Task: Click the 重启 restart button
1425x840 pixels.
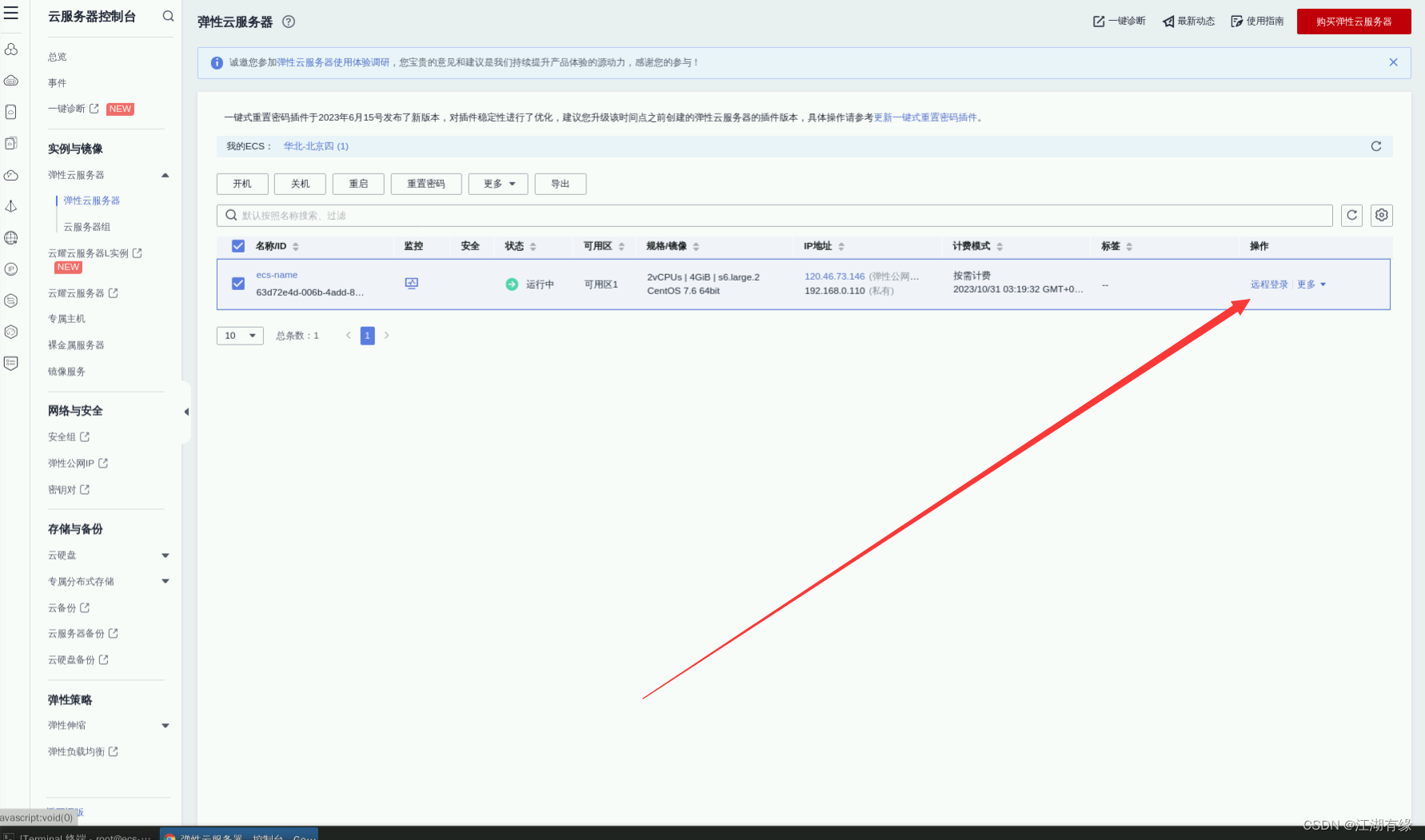Action: click(358, 184)
